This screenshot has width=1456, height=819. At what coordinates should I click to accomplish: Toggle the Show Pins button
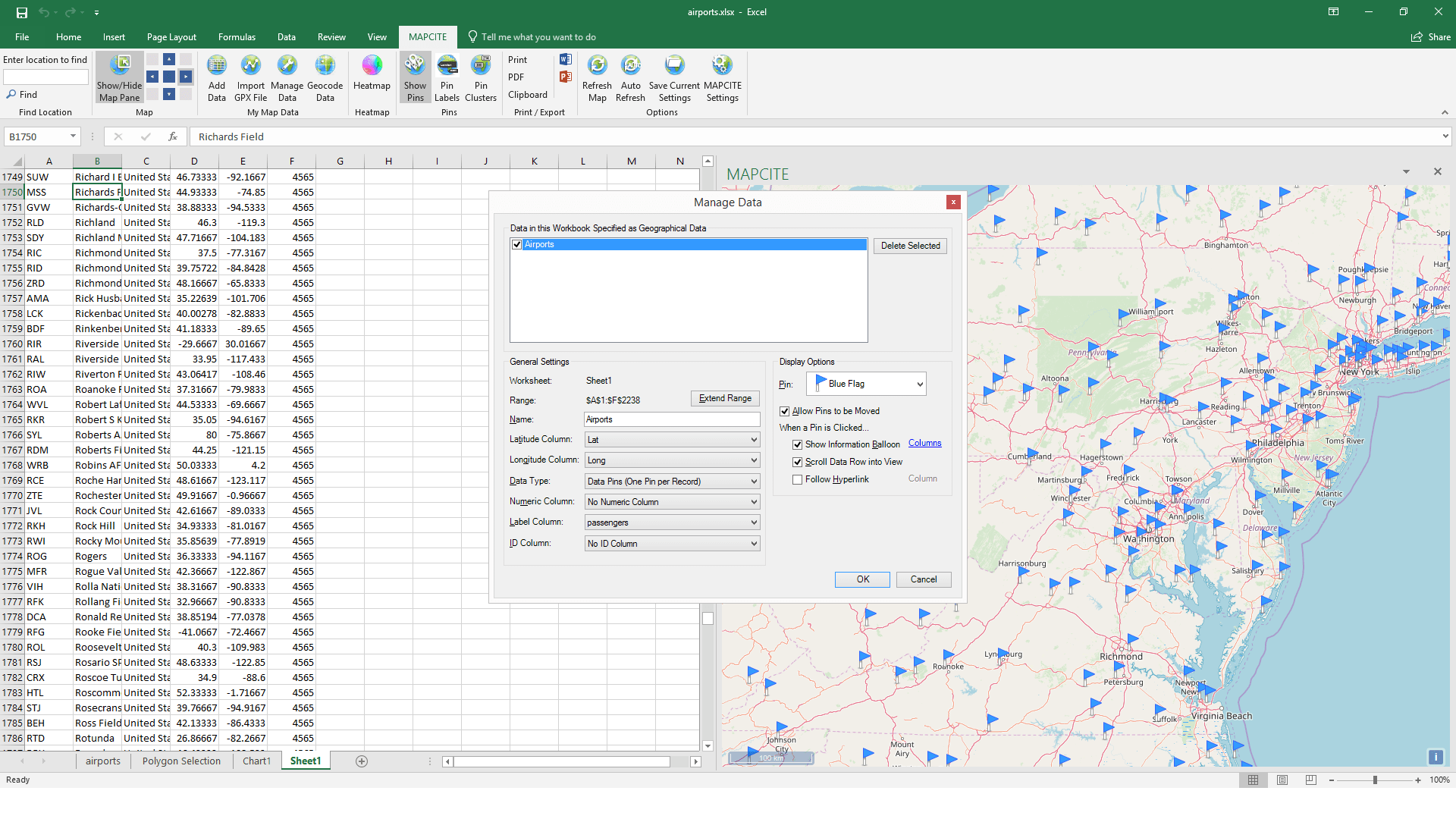point(415,77)
